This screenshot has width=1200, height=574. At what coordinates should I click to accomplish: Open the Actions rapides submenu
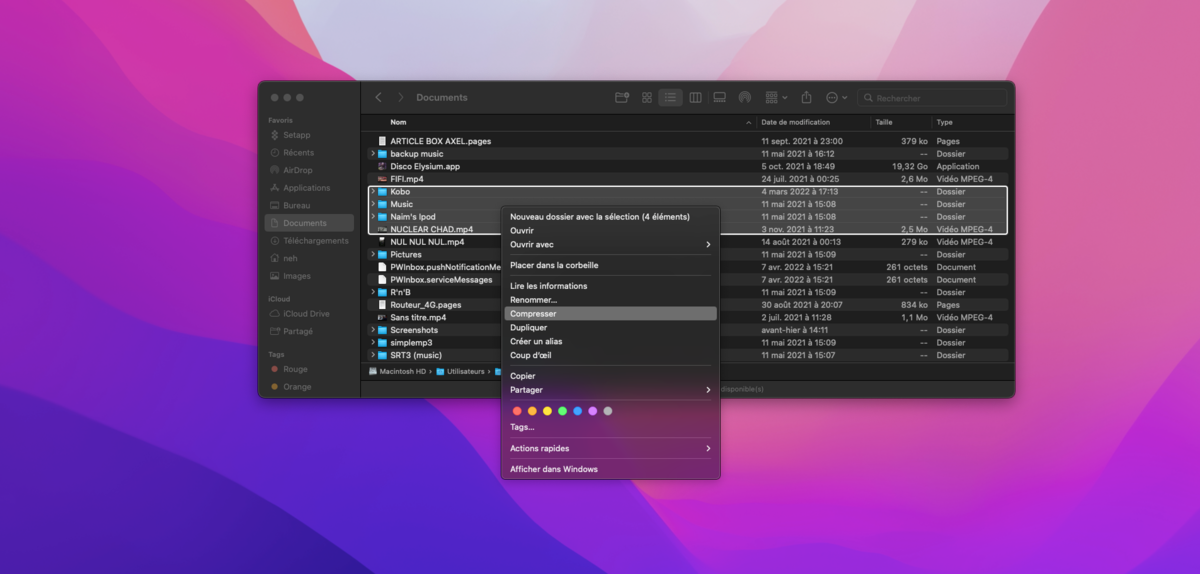[x=610, y=448]
